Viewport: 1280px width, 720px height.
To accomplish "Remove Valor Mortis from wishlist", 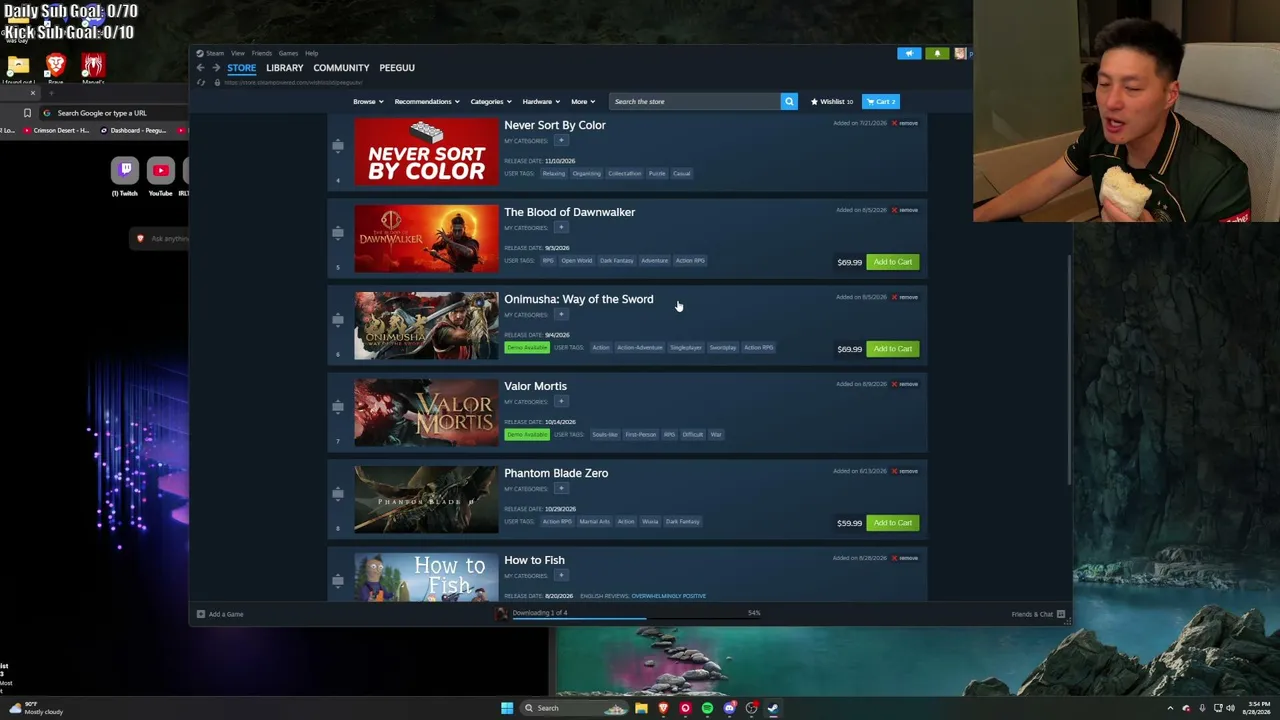I will click(905, 384).
